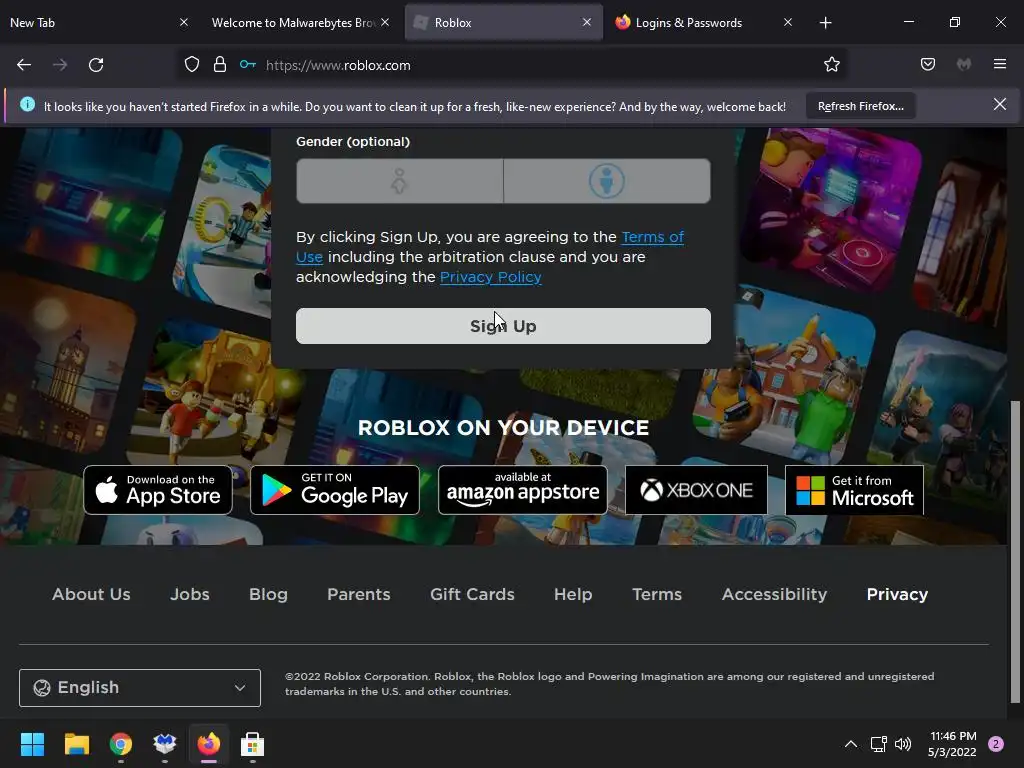
Task: Open notifications badge showing 2
Action: [996, 744]
